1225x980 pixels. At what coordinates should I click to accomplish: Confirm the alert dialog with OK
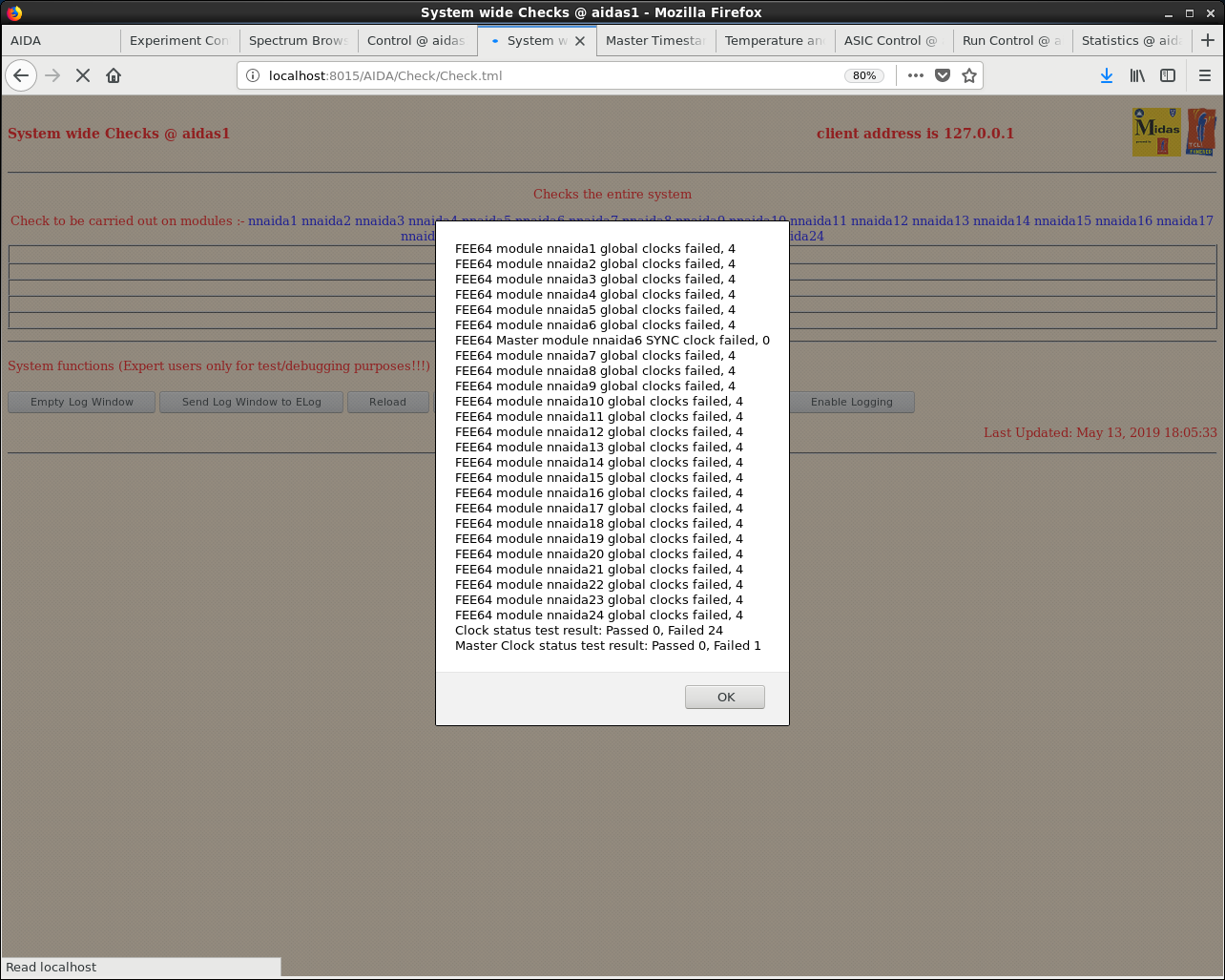[725, 697]
